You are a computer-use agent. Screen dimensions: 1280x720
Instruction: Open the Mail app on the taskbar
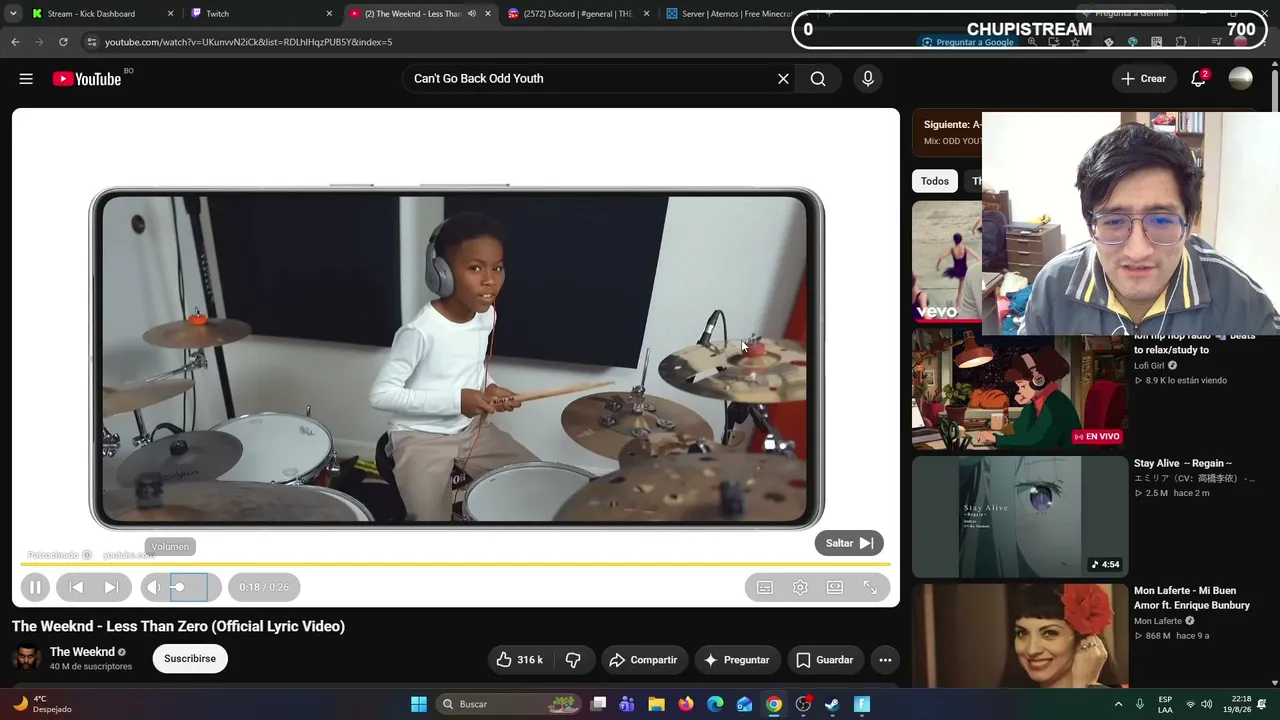coord(744,704)
